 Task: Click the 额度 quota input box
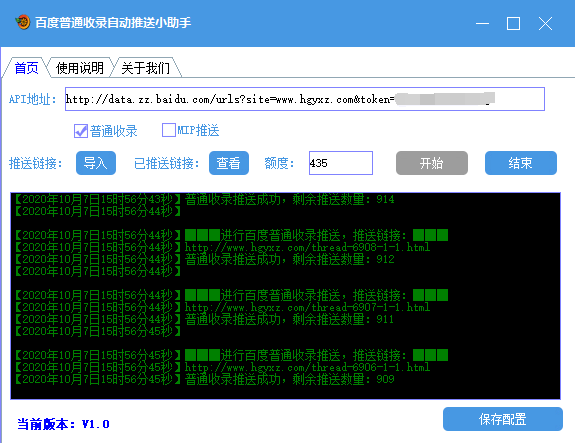coord(341,163)
